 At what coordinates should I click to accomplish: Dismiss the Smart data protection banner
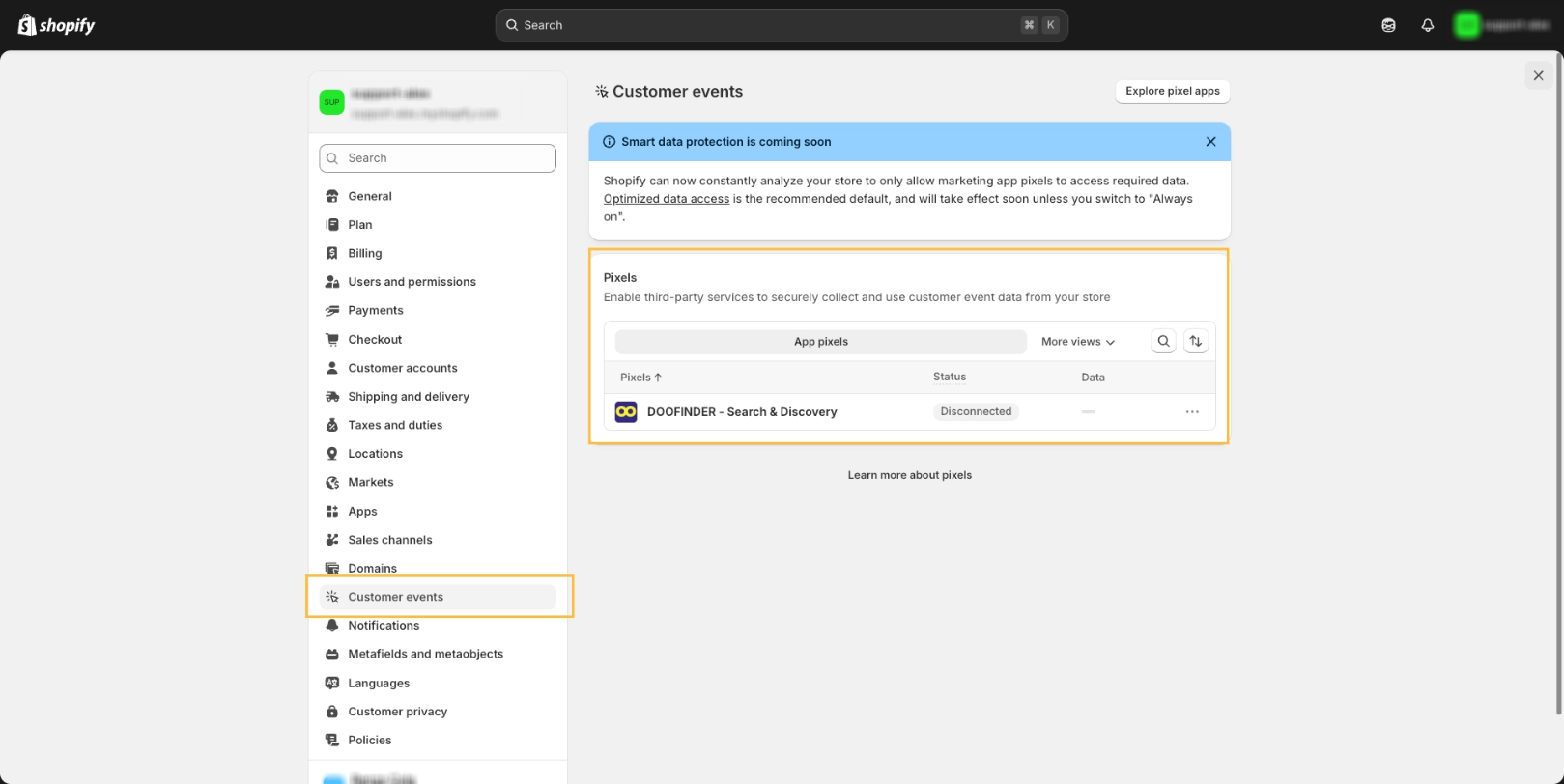[1210, 142]
